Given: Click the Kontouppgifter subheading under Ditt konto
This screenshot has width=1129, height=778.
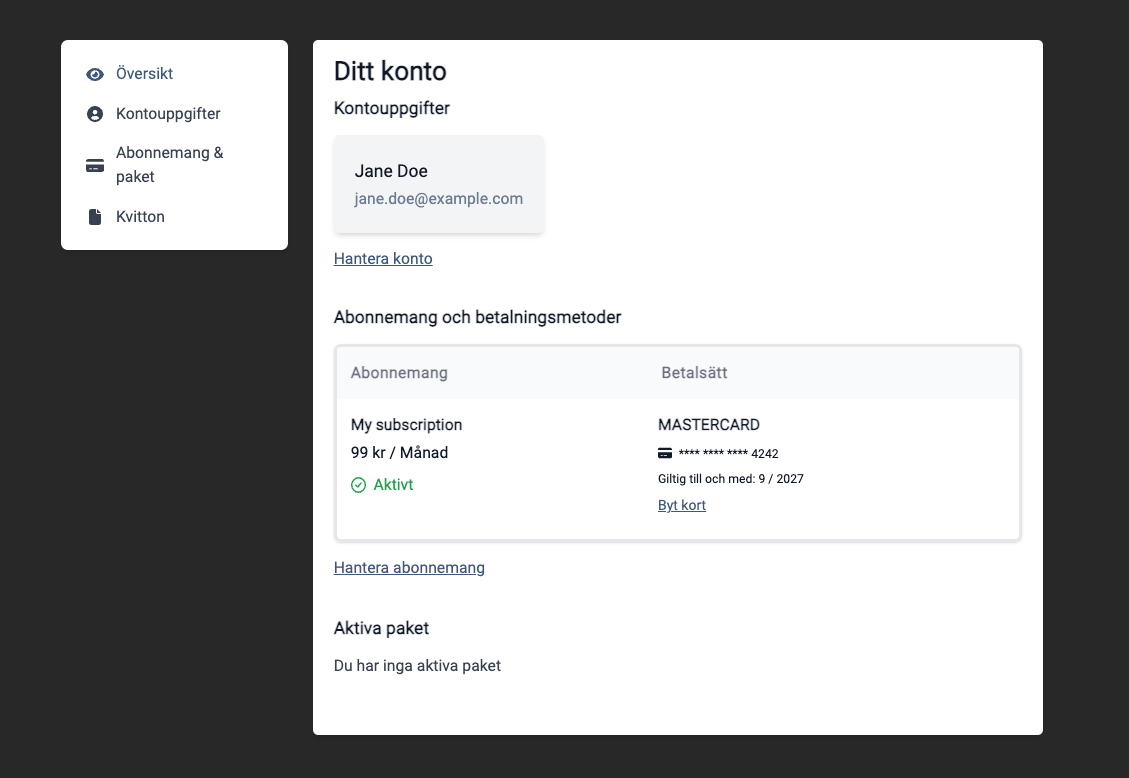Looking at the screenshot, I should [392, 109].
